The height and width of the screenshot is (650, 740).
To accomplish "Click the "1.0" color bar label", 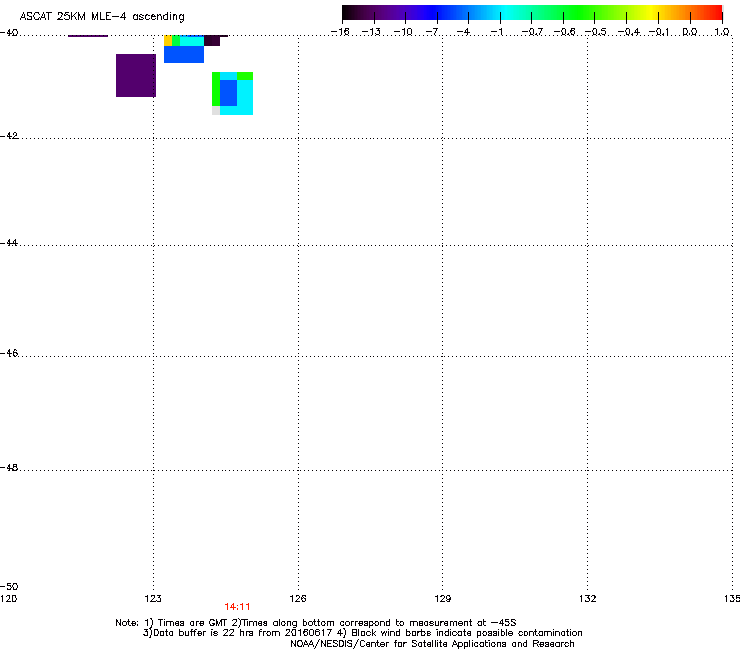I will [722, 32].
